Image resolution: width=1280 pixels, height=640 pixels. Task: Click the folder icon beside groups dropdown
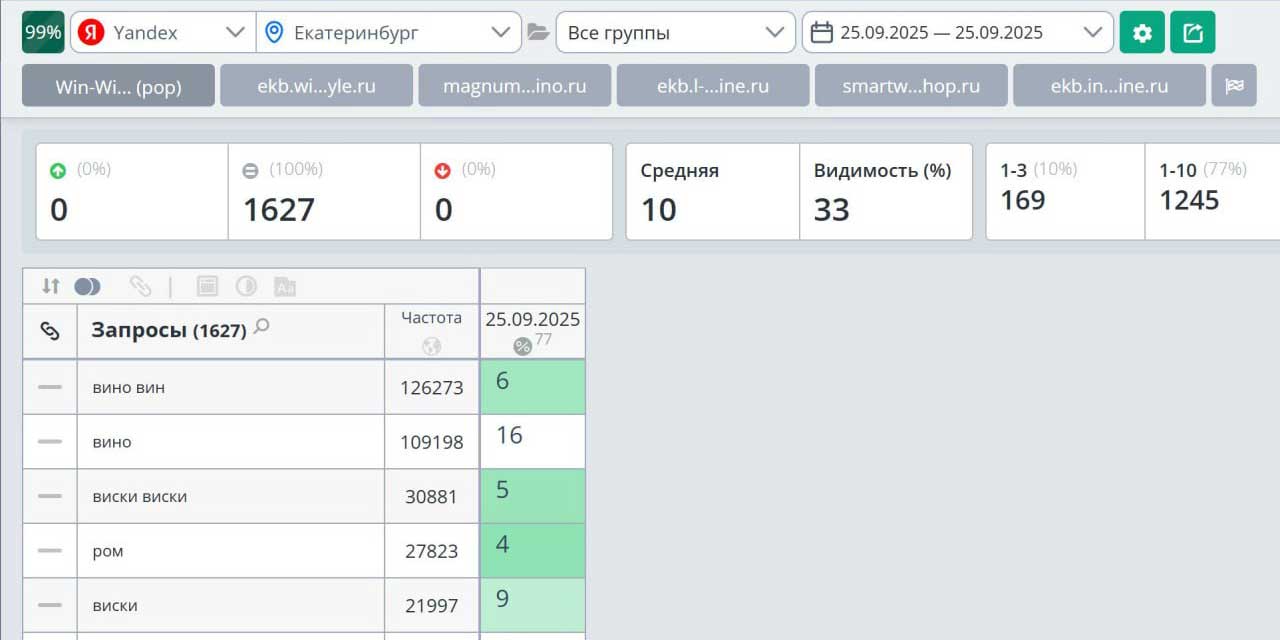click(539, 33)
